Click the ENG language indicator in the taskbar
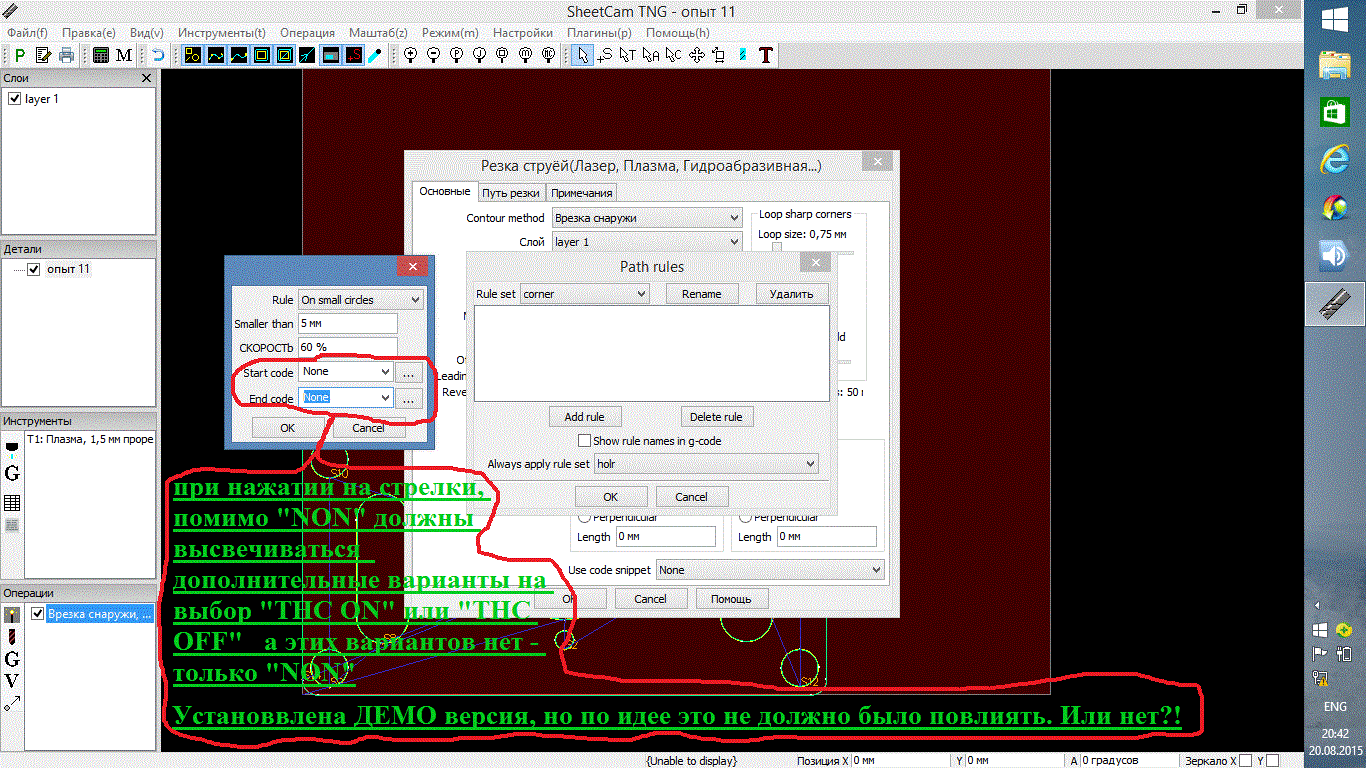This screenshot has width=1366, height=768. tap(1335, 706)
